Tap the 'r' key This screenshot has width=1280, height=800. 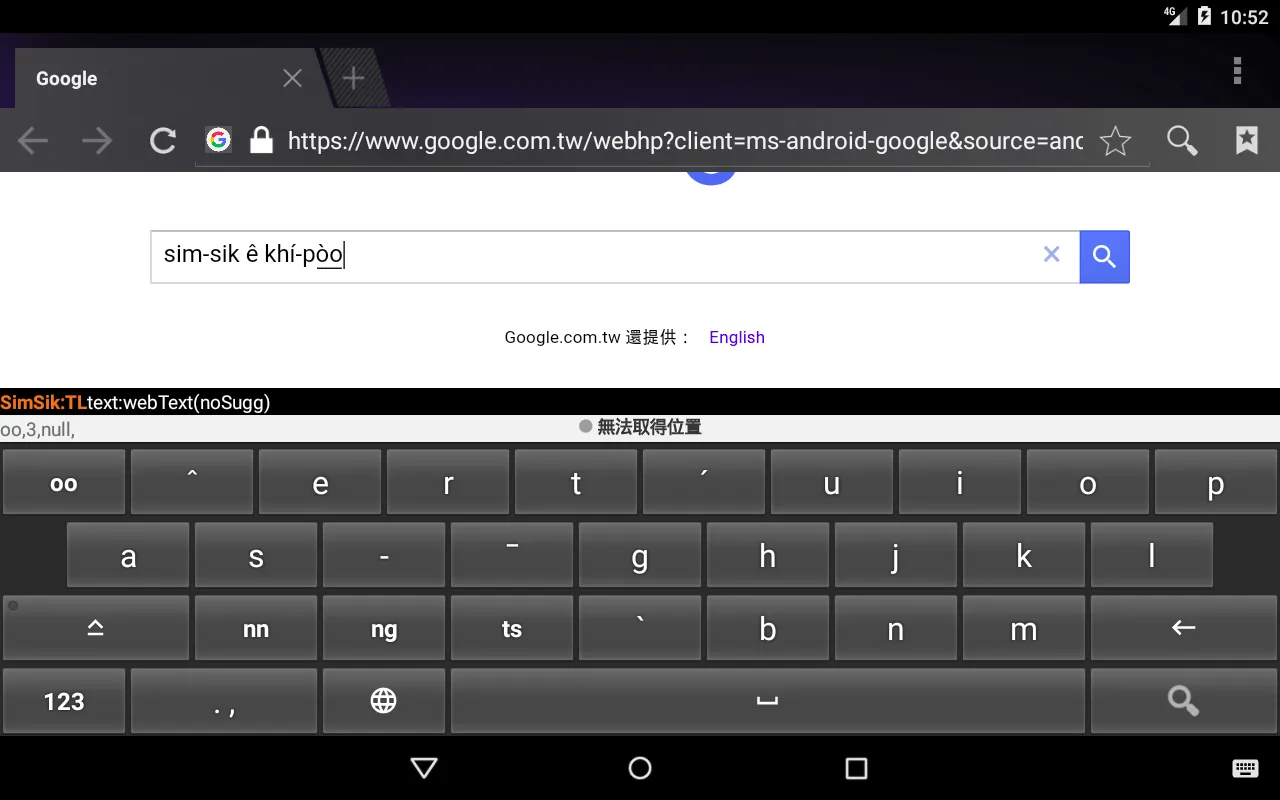pyautogui.click(x=448, y=482)
